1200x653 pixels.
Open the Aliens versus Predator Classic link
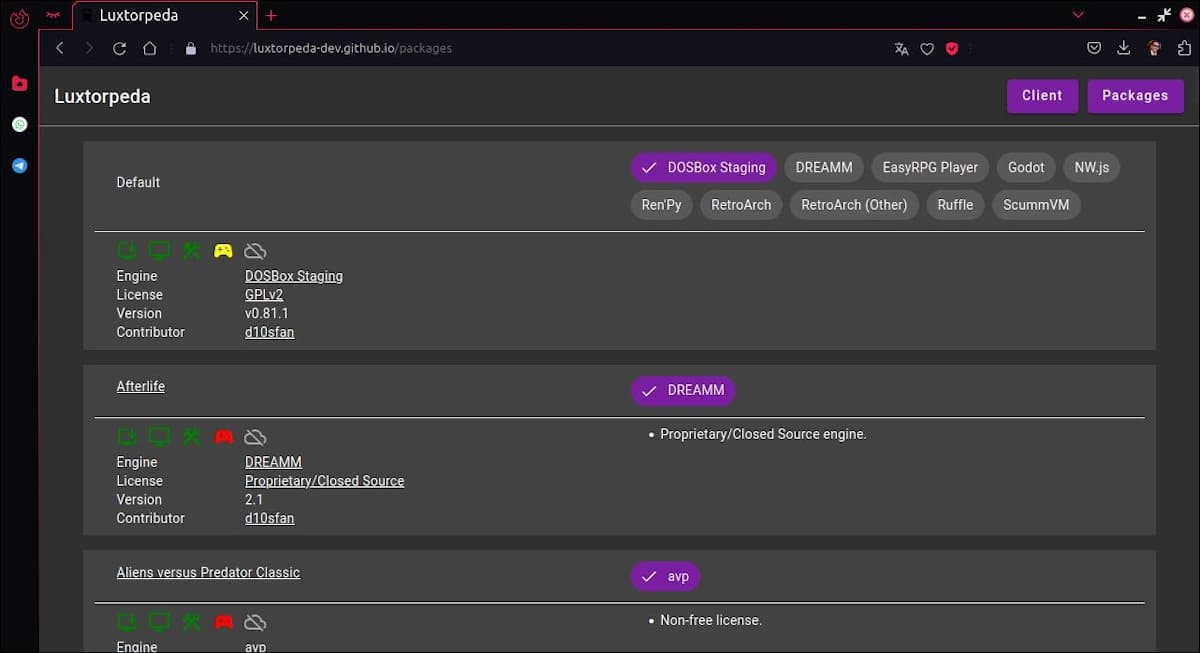[208, 573]
